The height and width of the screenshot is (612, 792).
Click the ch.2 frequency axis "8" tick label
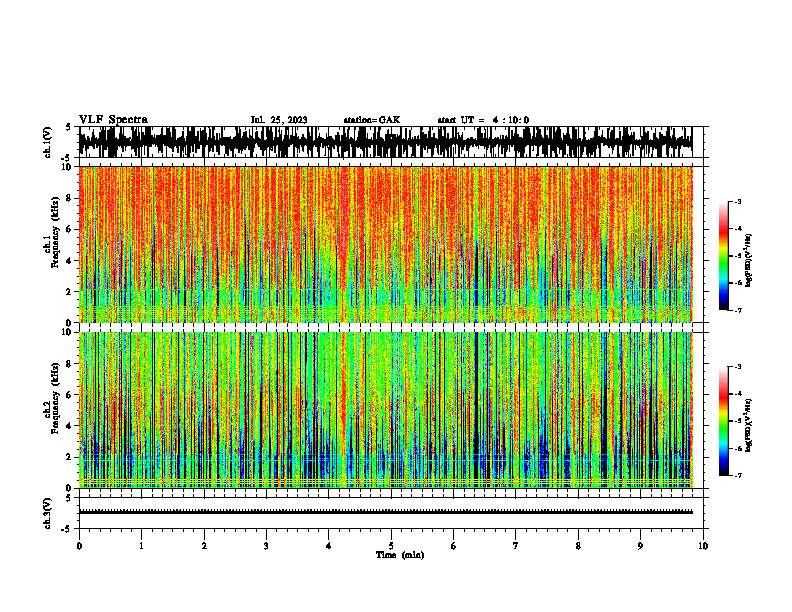pyautogui.click(x=70, y=364)
